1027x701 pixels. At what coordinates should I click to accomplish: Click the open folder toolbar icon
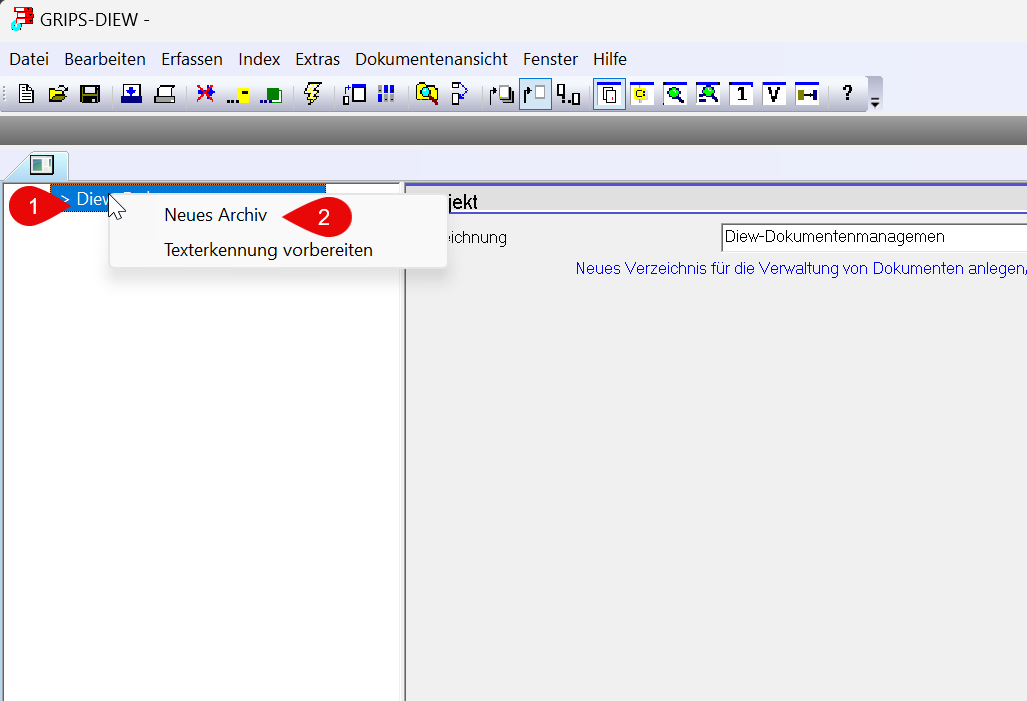[x=58, y=94]
